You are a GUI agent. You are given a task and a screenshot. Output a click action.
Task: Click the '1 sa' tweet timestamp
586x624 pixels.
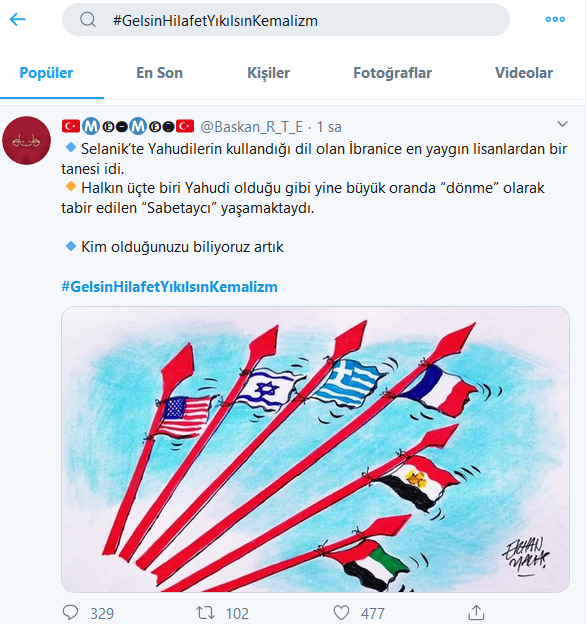[329, 127]
